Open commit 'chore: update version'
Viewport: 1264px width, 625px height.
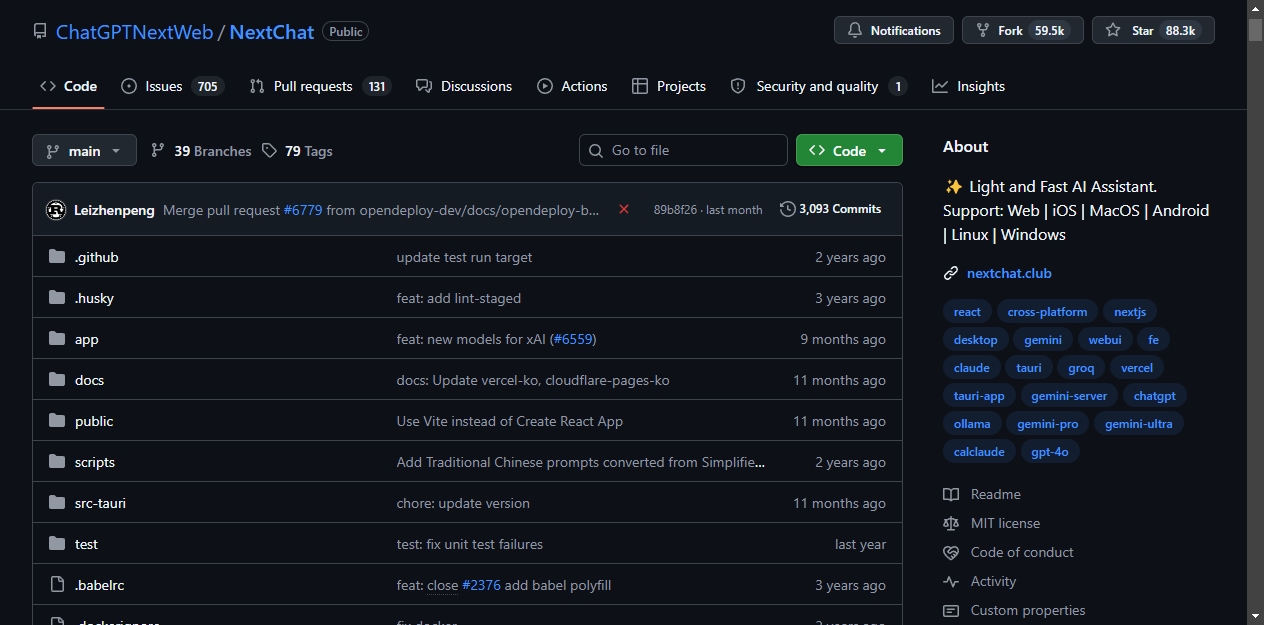[463, 503]
